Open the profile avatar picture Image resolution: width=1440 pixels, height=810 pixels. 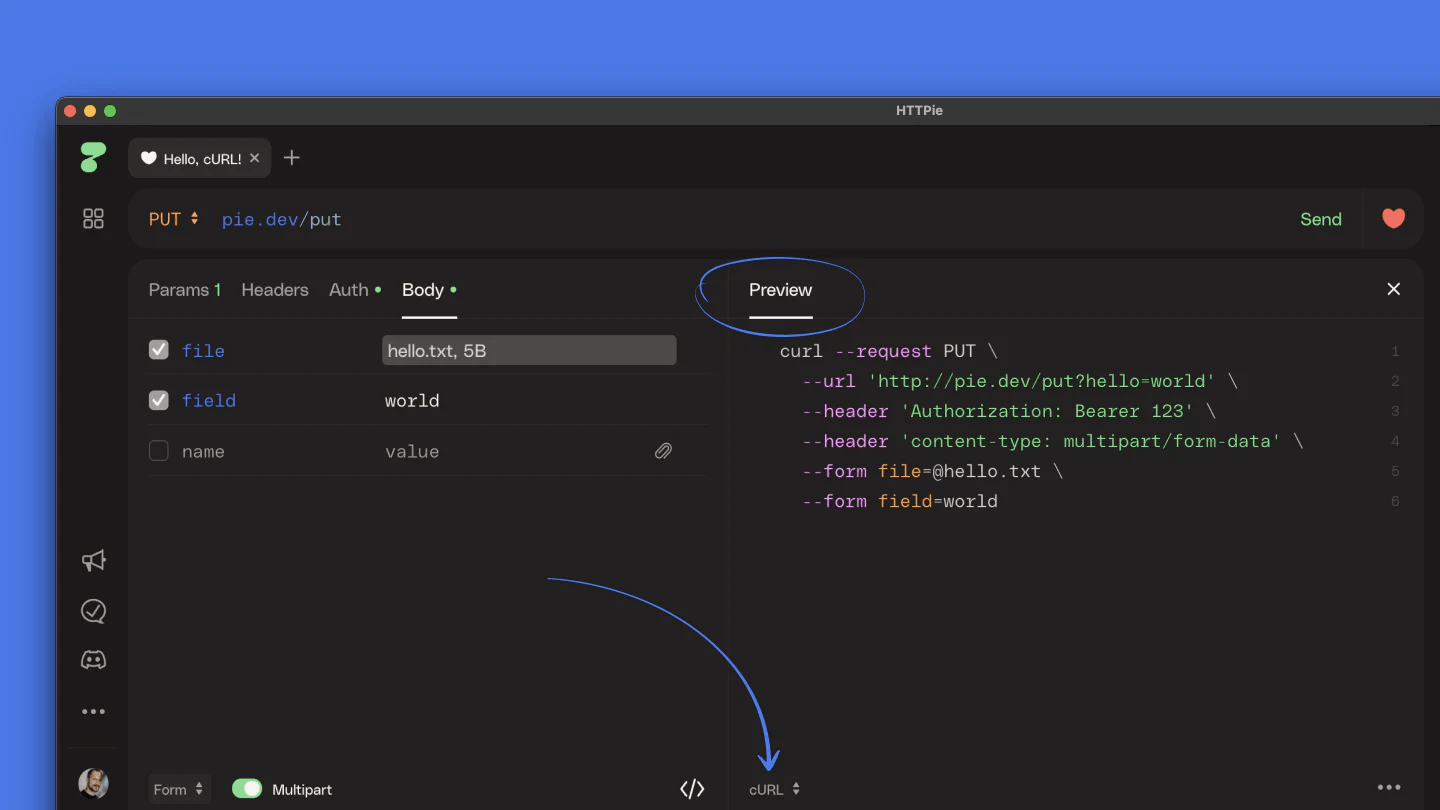tap(93, 783)
